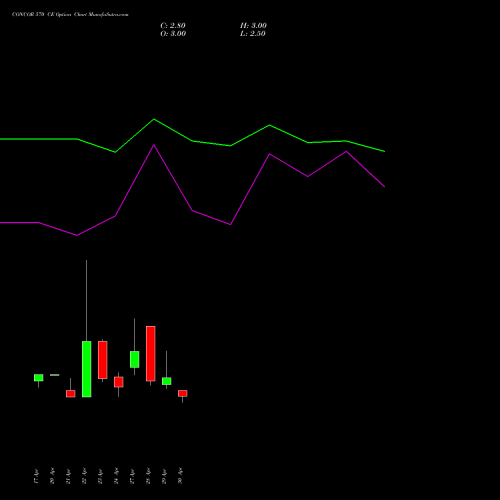Click the highest peak of green line

click(154, 119)
